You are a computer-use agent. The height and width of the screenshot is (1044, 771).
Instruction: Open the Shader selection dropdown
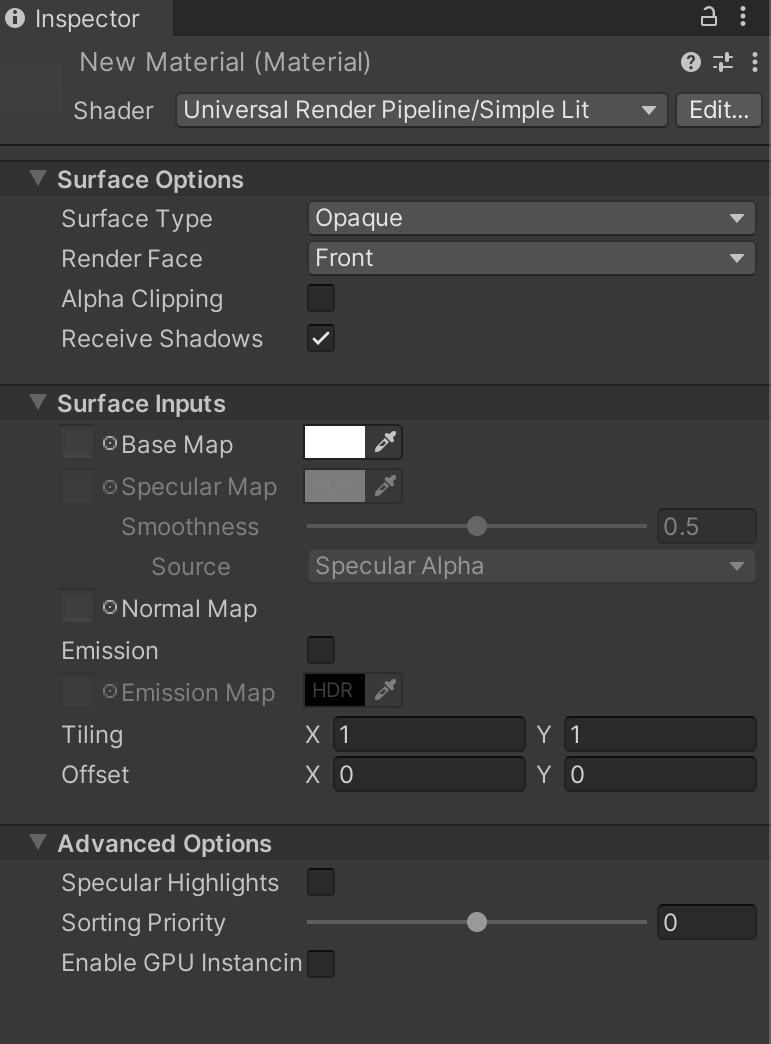[420, 110]
